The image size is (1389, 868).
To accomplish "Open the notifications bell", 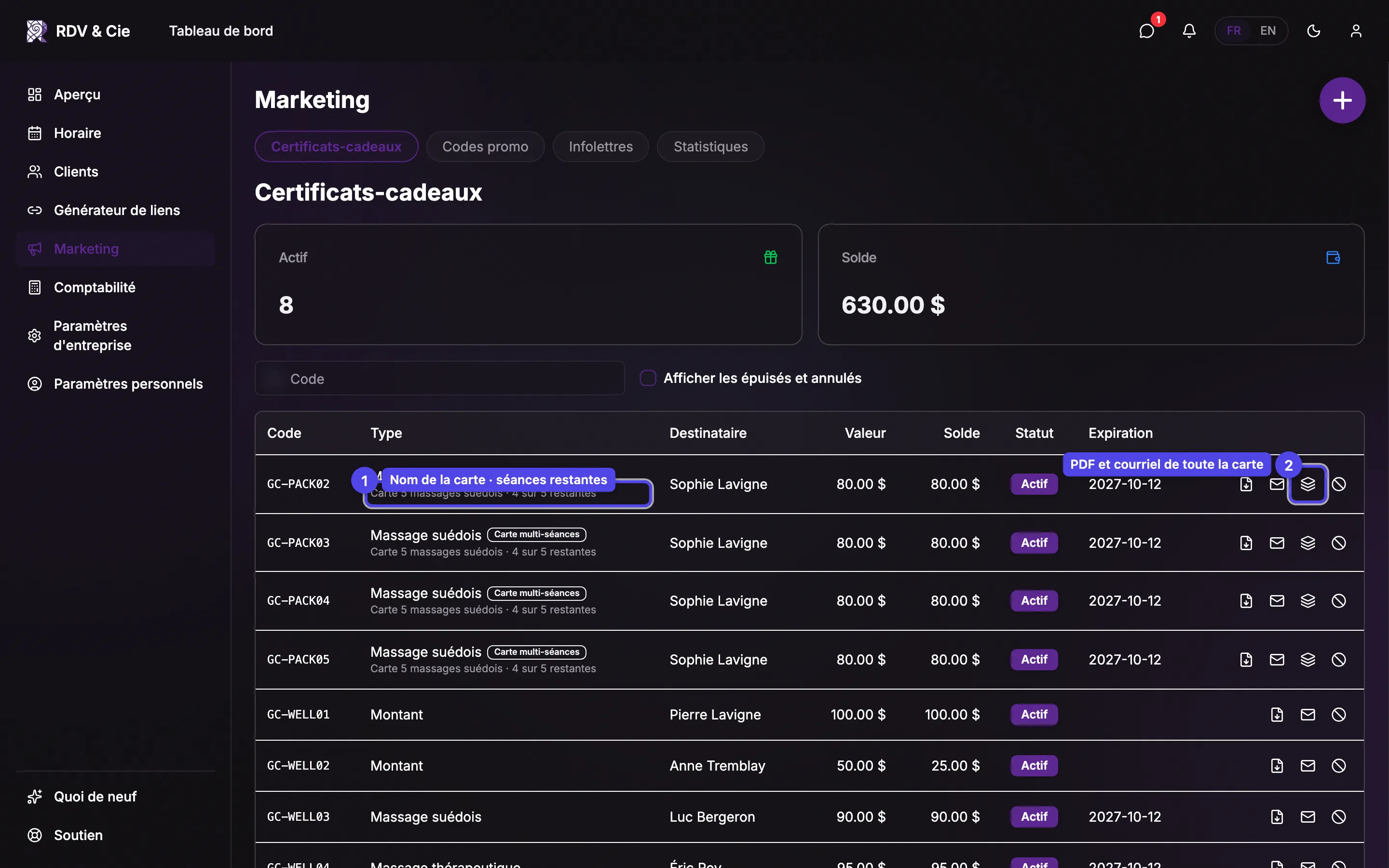I will coord(1189,31).
